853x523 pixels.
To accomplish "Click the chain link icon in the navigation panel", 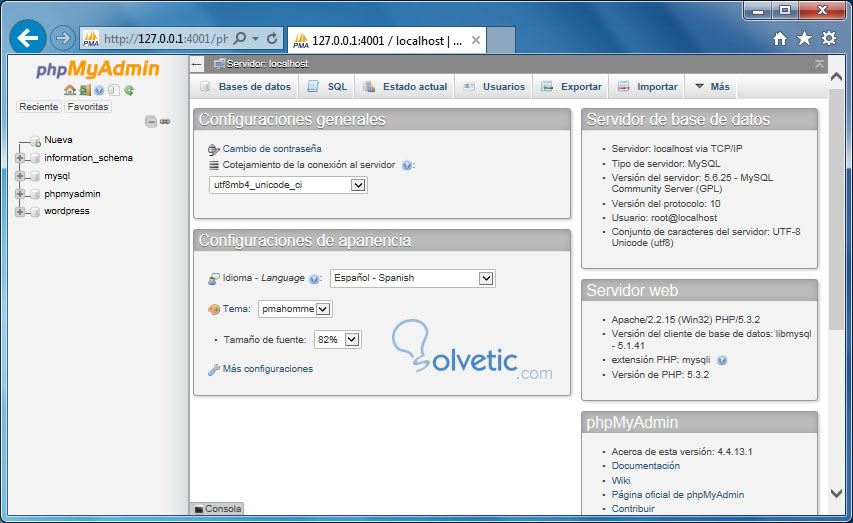I will pos(165,121).
